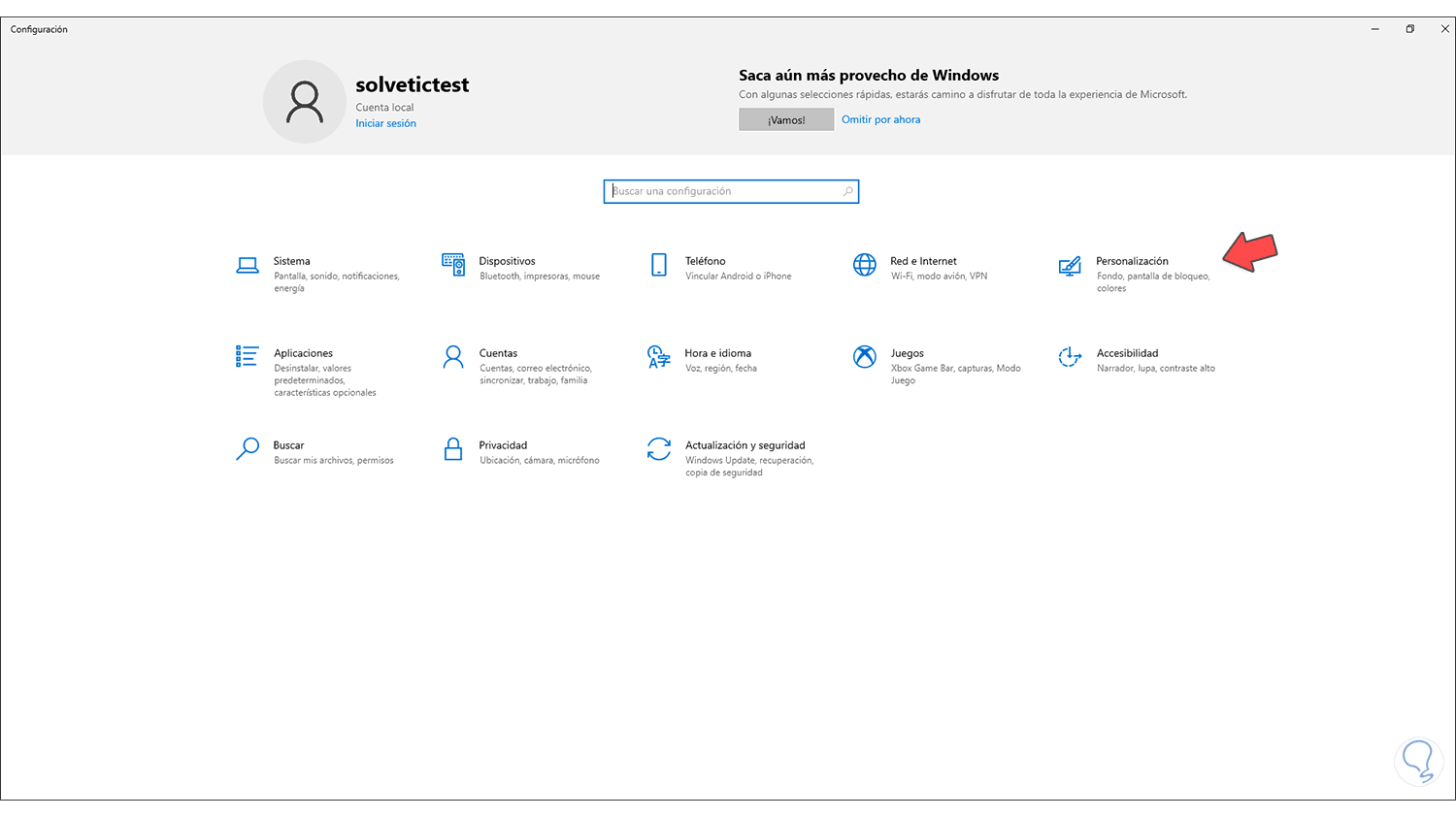Click the Aplicaciones list icon

pos(248,356)
